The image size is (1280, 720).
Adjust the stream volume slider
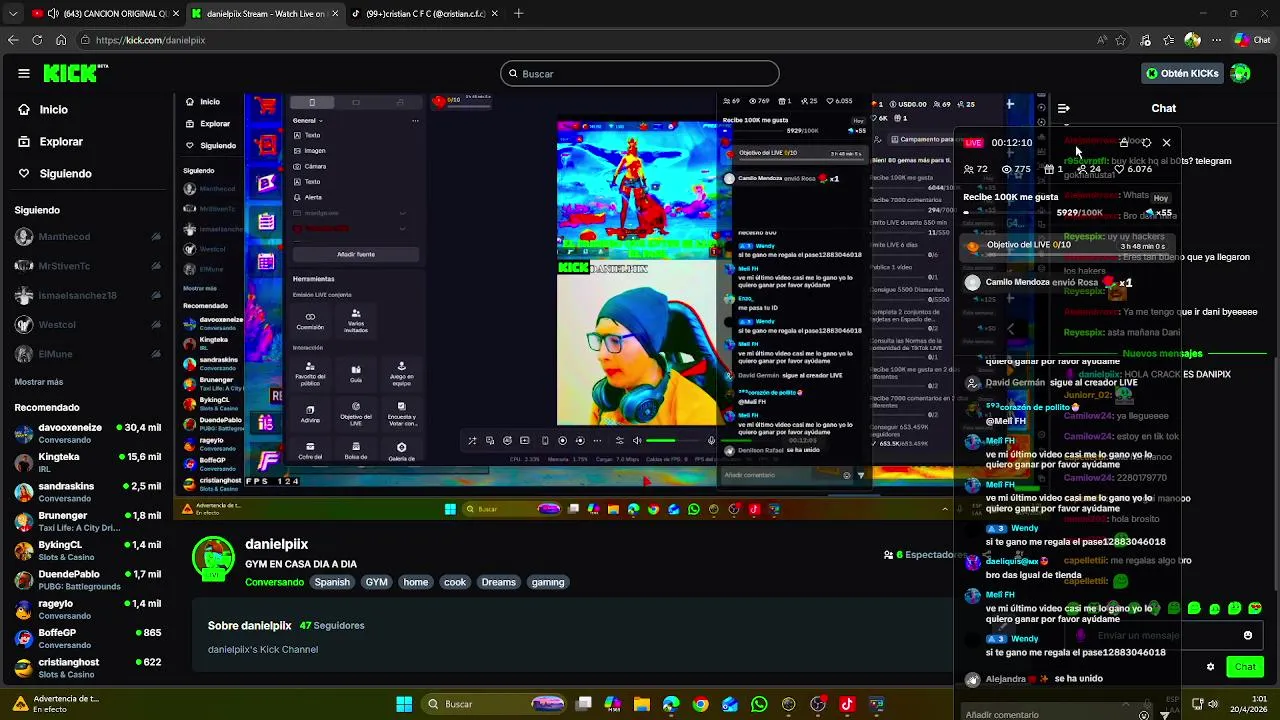[x=673, y=441]
